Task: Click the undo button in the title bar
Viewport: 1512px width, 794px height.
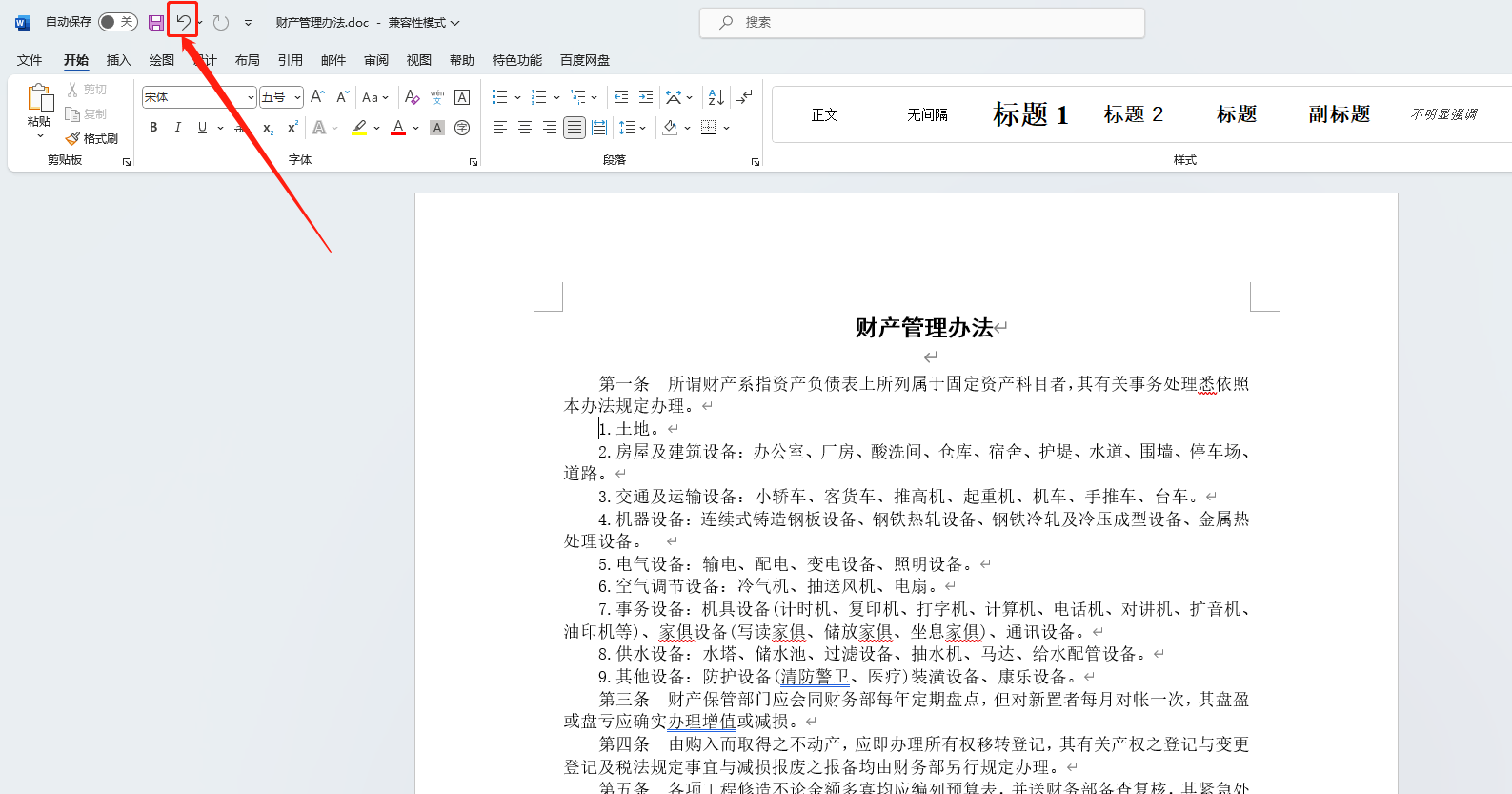Action: 183,22
